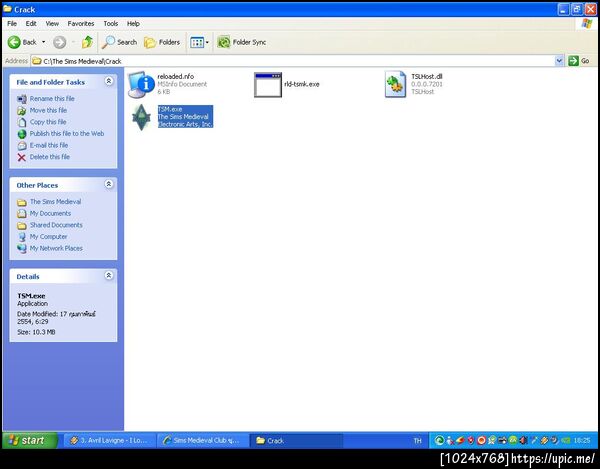This screenshot has height=469, width=600.
Task: Open My Documents from Other Places
Action: (50, 213)
